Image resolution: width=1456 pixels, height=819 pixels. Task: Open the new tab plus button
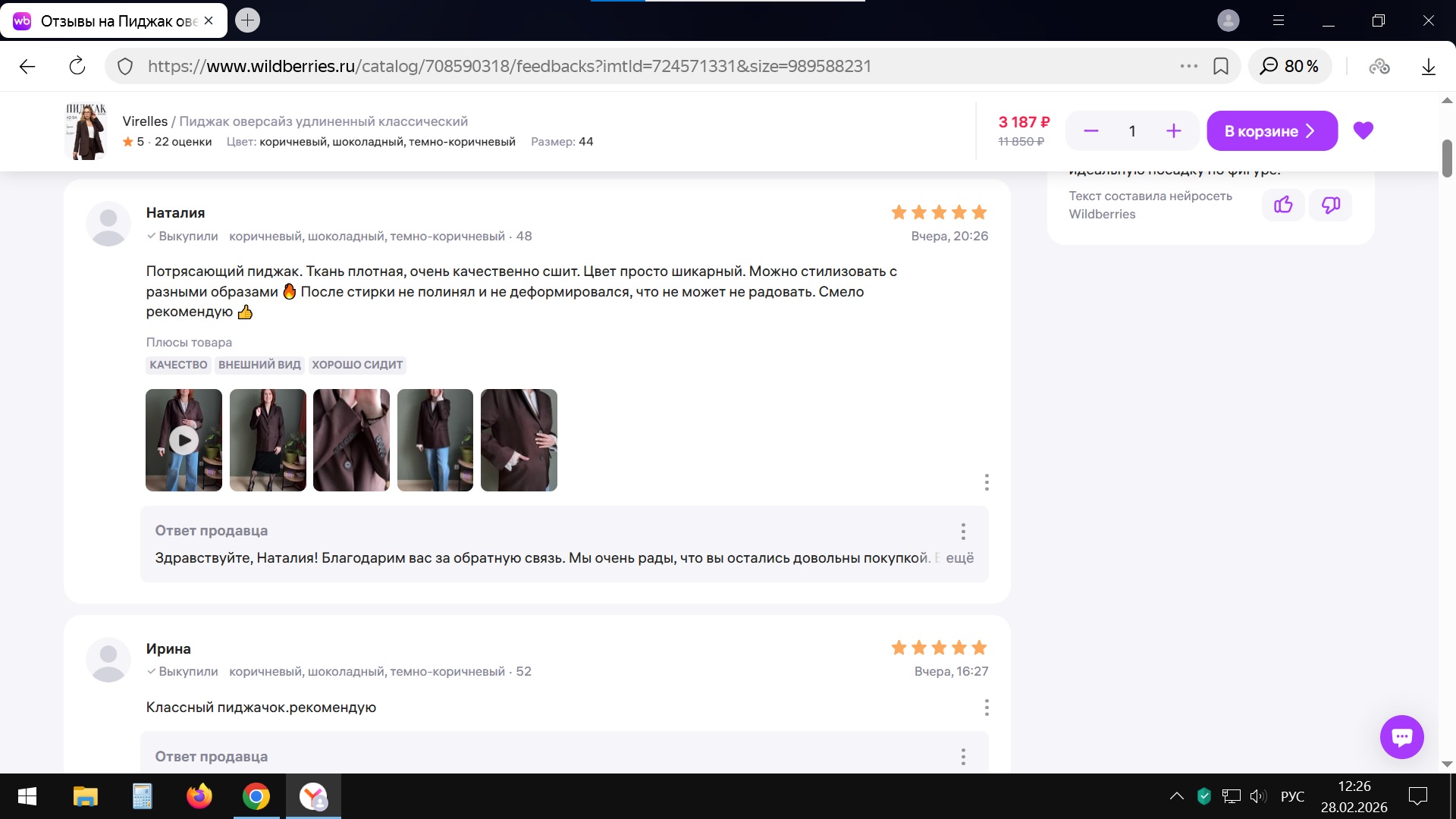coord(247,20)
